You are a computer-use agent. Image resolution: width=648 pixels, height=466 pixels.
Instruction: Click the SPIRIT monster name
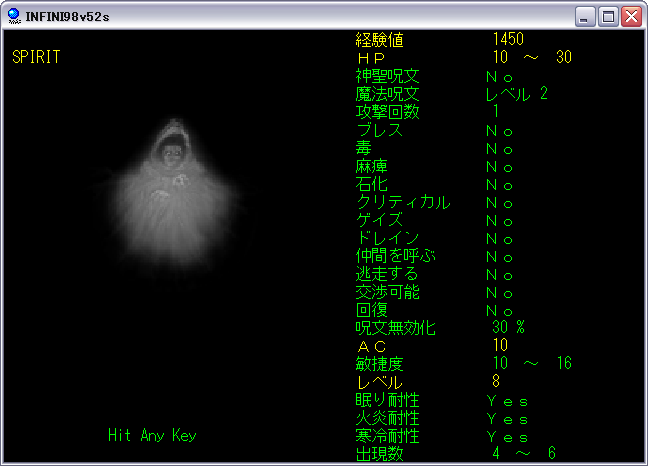[x=36, y=57]
